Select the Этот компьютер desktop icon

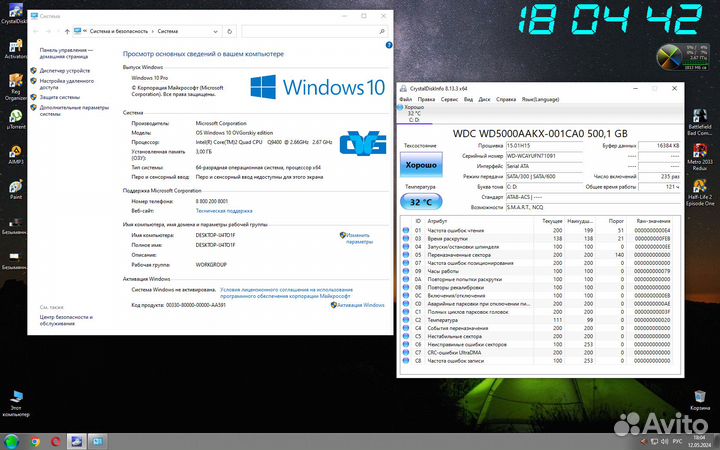pyautogui.click(x=16, y=404)
